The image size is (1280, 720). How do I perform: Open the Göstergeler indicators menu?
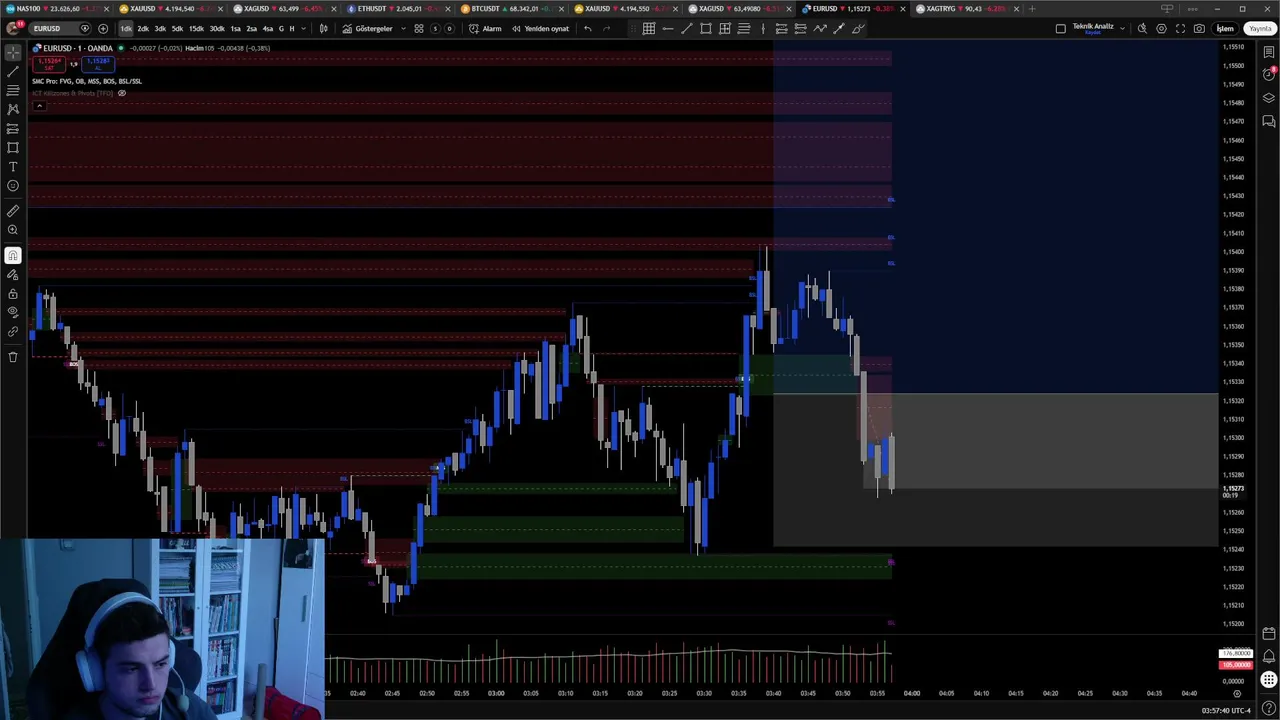[x=367, y=28]
